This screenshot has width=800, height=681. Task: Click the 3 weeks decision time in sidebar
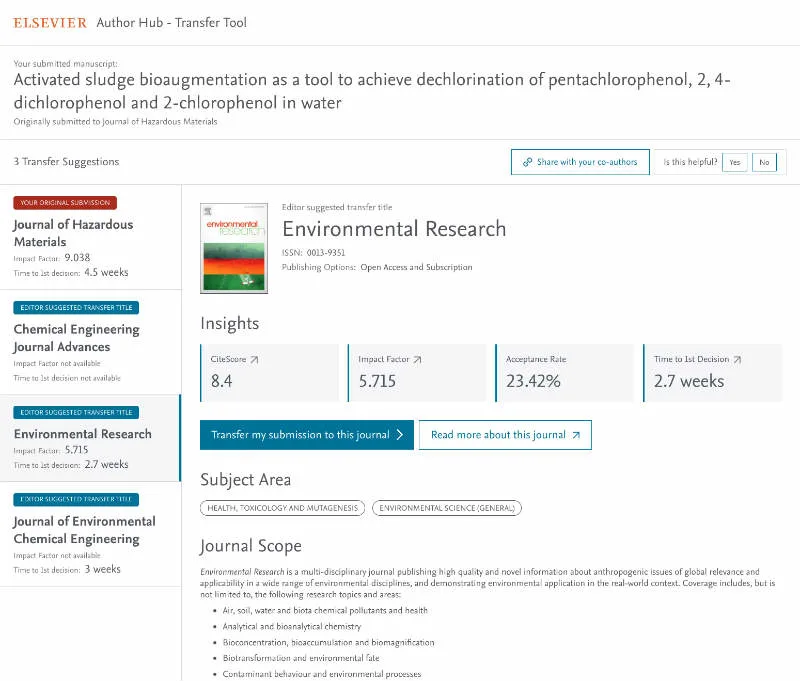pos(103,569)
